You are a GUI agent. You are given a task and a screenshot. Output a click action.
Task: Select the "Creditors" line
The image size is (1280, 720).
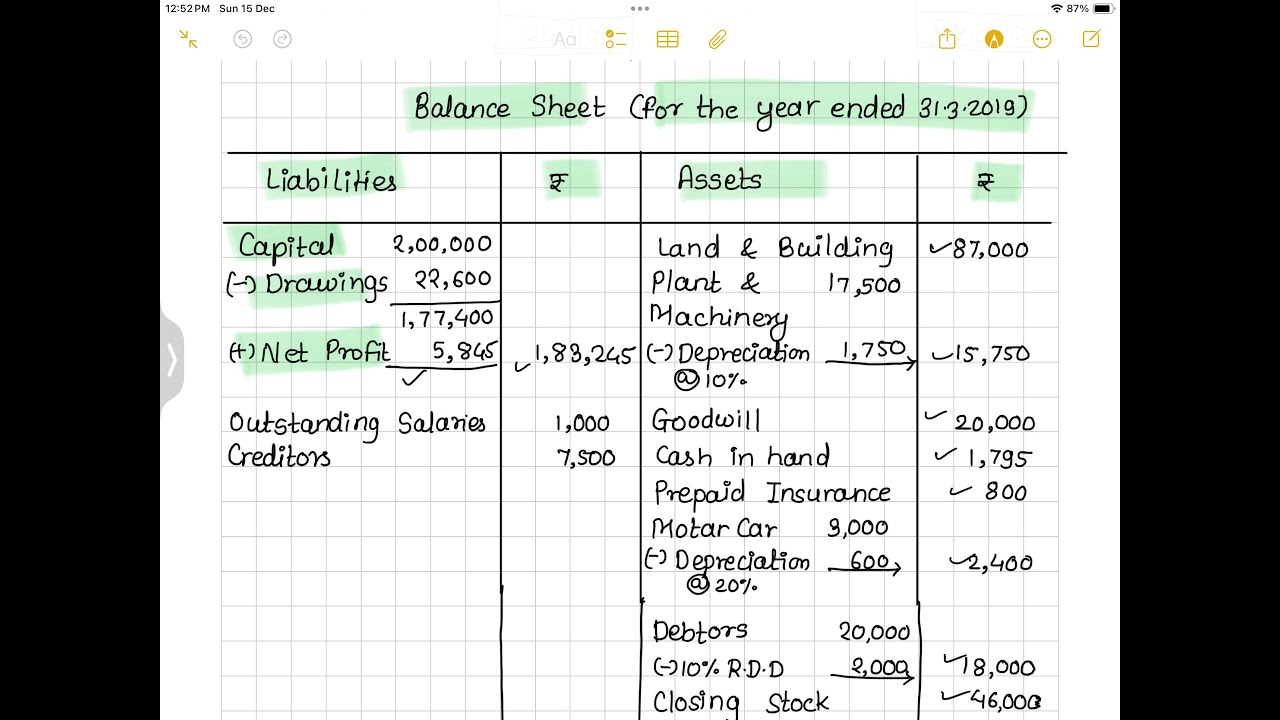(279, 457)
